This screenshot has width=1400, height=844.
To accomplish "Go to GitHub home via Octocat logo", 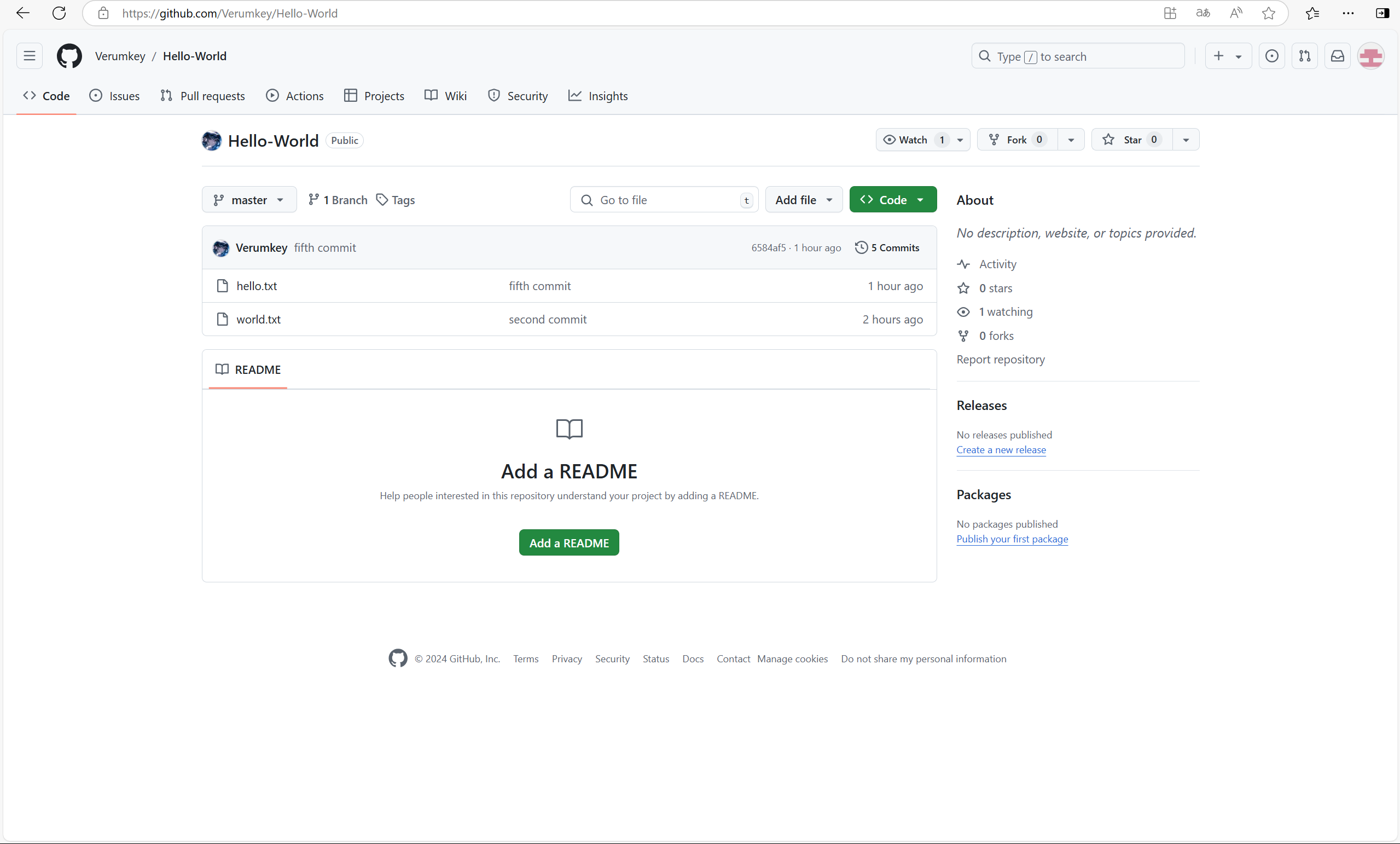I will click(69, 56).
